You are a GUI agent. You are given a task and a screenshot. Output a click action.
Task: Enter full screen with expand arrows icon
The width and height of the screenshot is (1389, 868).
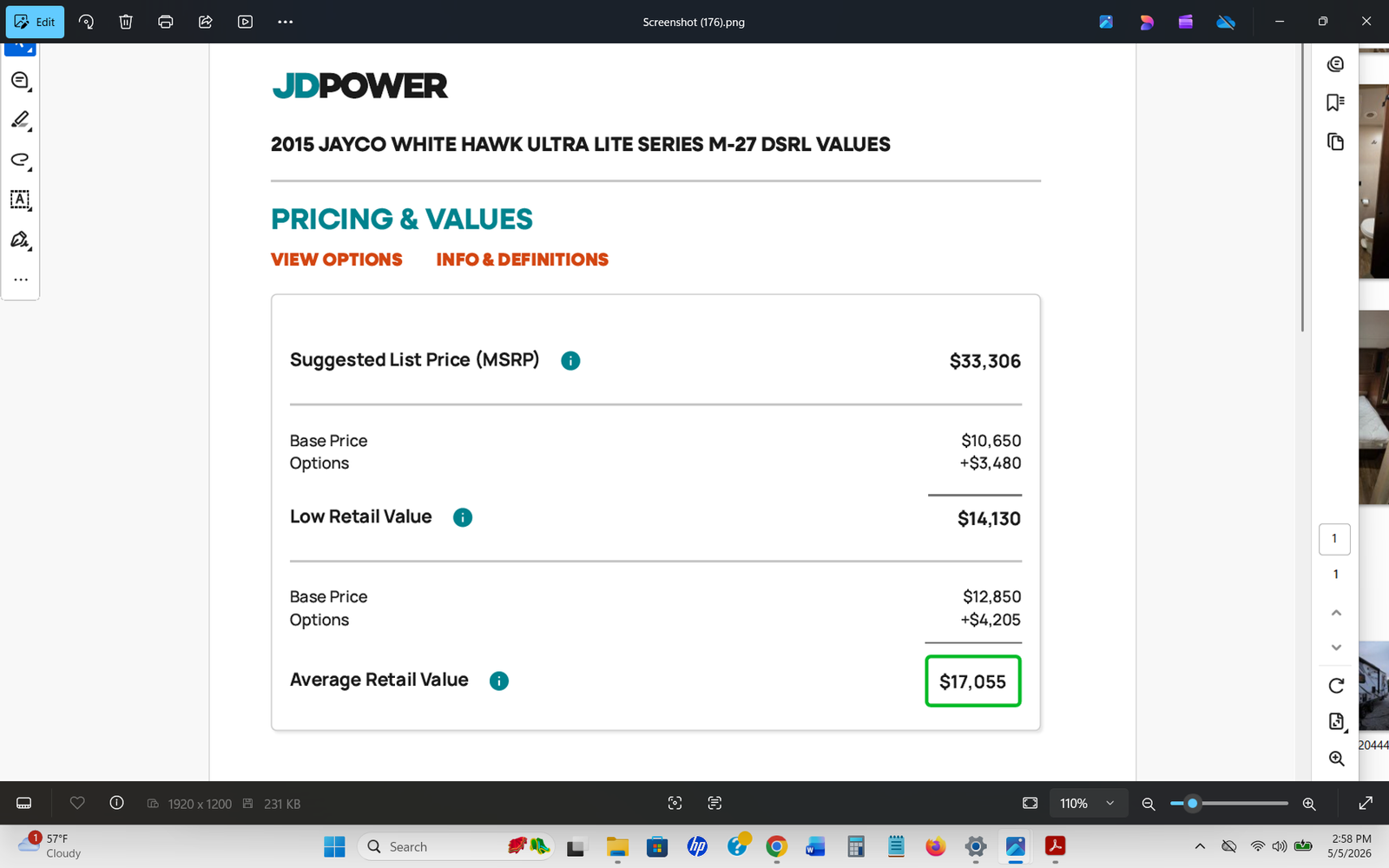[x=1366, y=803]
